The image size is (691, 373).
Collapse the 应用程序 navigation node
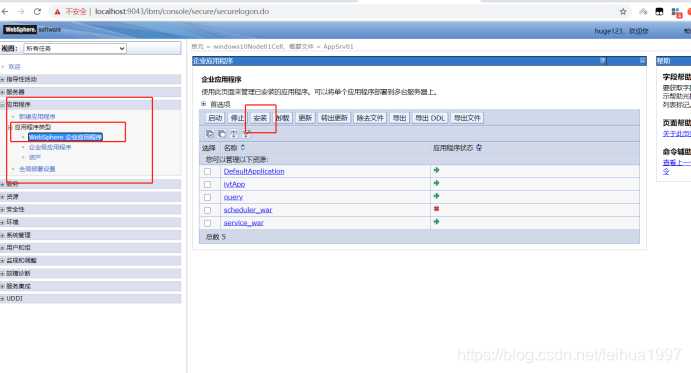pos(3,104)
